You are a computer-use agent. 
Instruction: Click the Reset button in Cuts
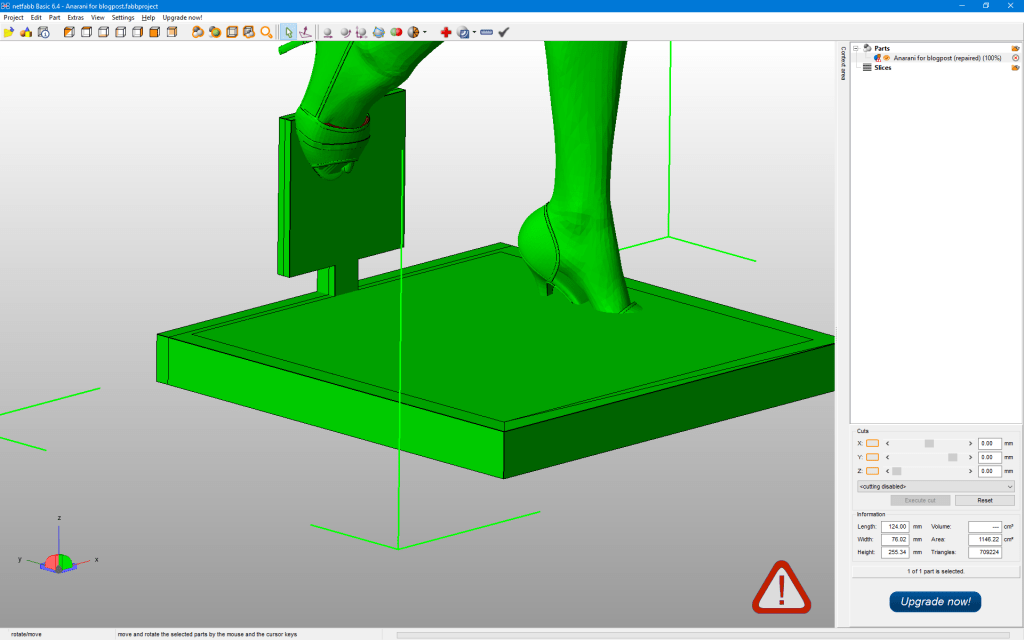tap(984, 500)
